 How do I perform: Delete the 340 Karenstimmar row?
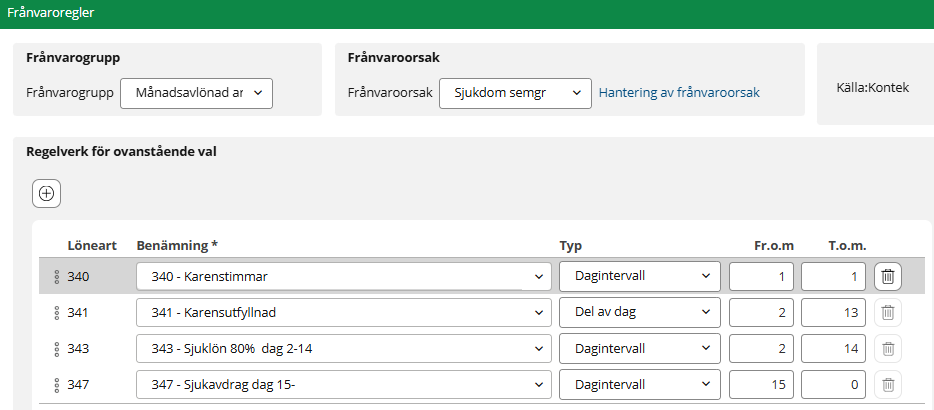coord(888,277)
